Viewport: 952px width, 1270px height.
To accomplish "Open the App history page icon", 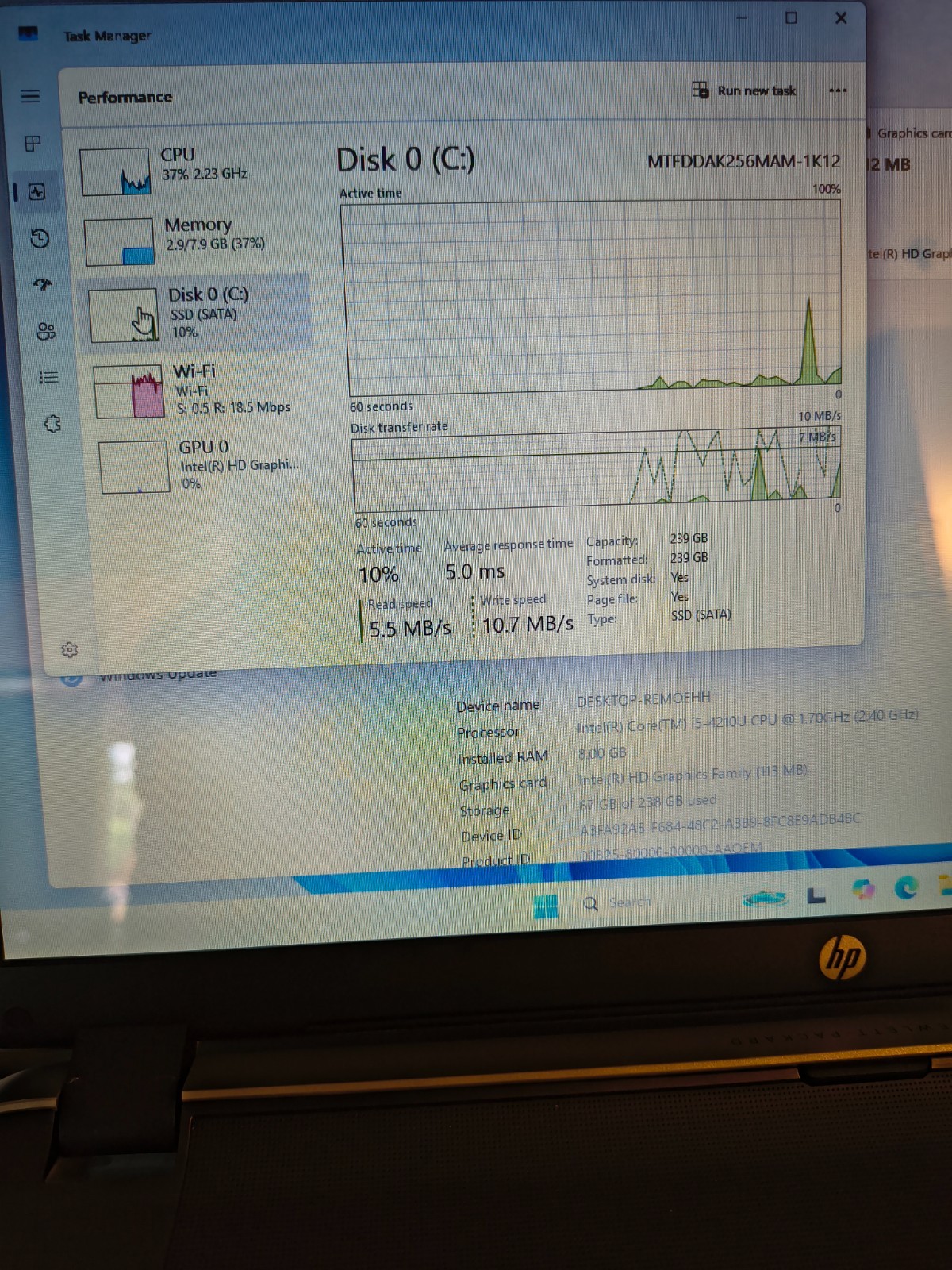I will pyautogui.click(x=40, y=238).
